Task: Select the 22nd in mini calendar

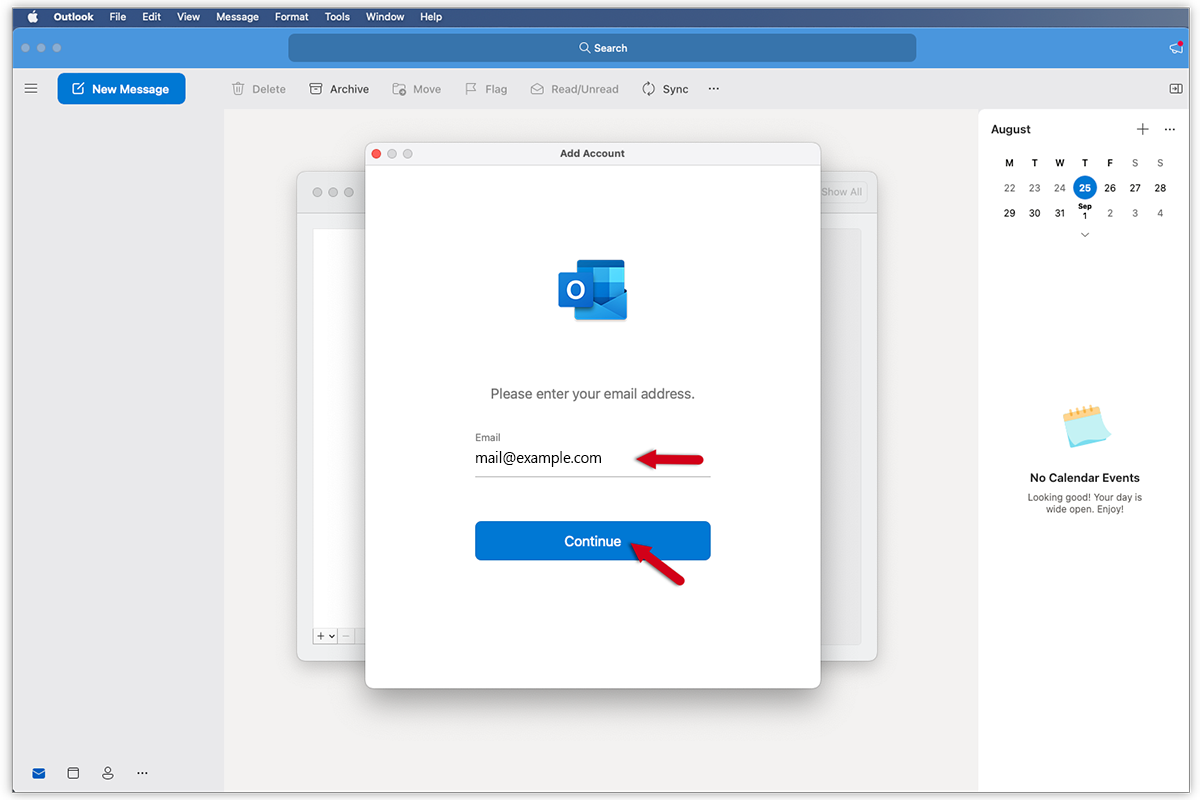Action: point(1010,188)
